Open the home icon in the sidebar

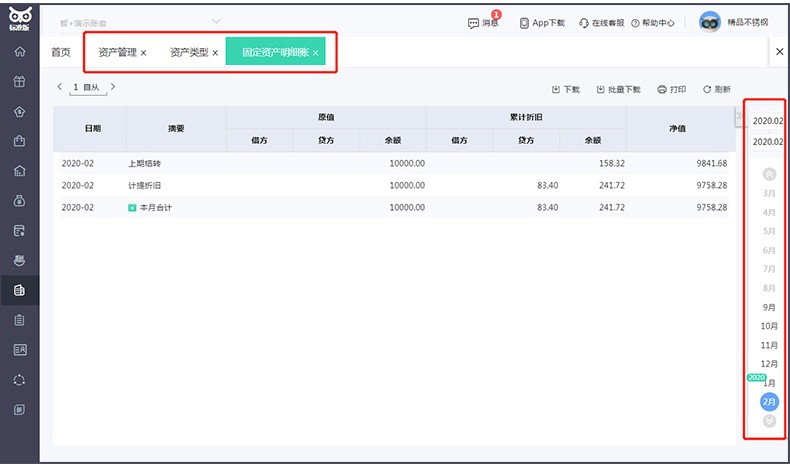click(x=20, y=51)
